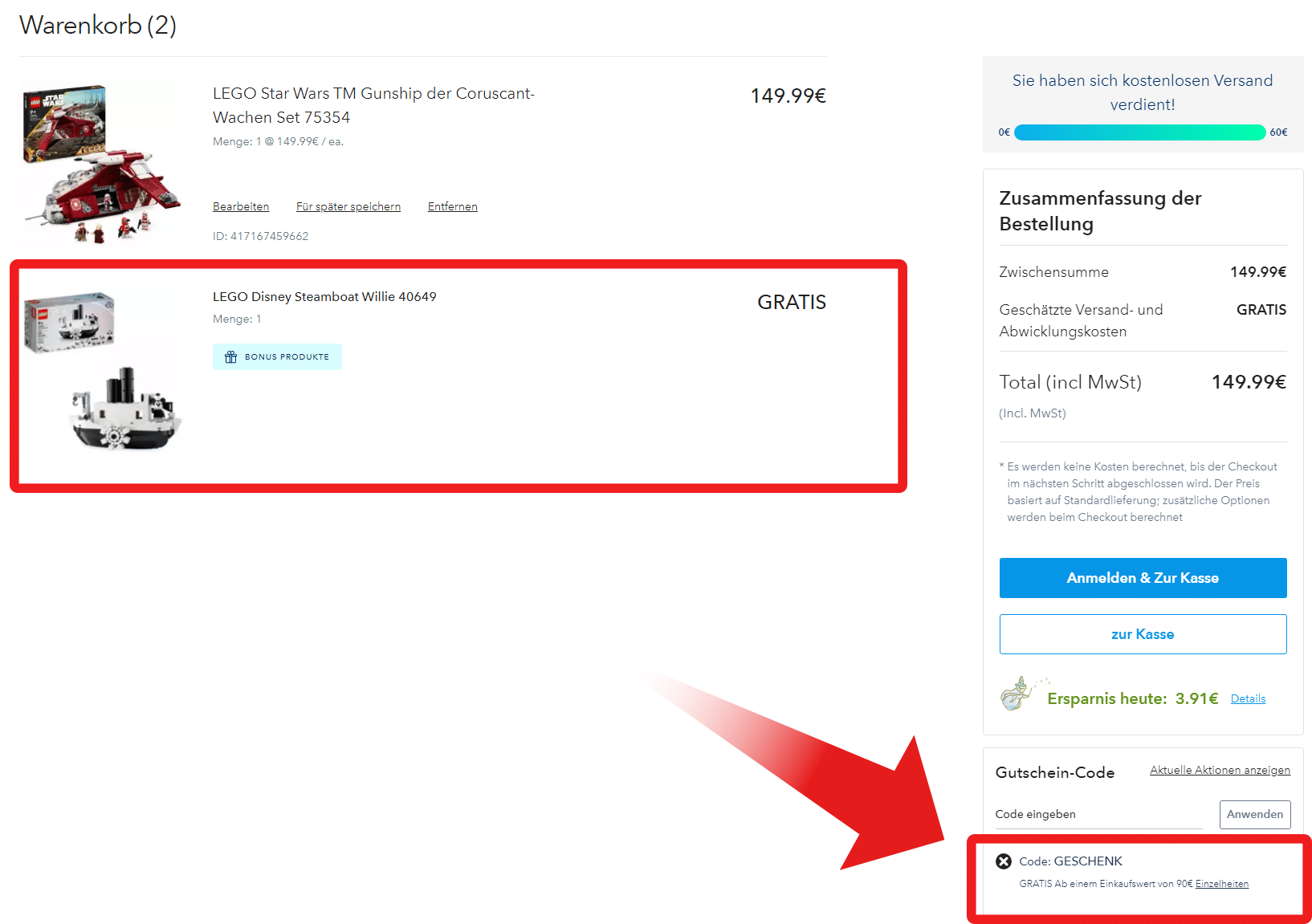Focus the Code eingeben input field

click(x=1098, y=814)
